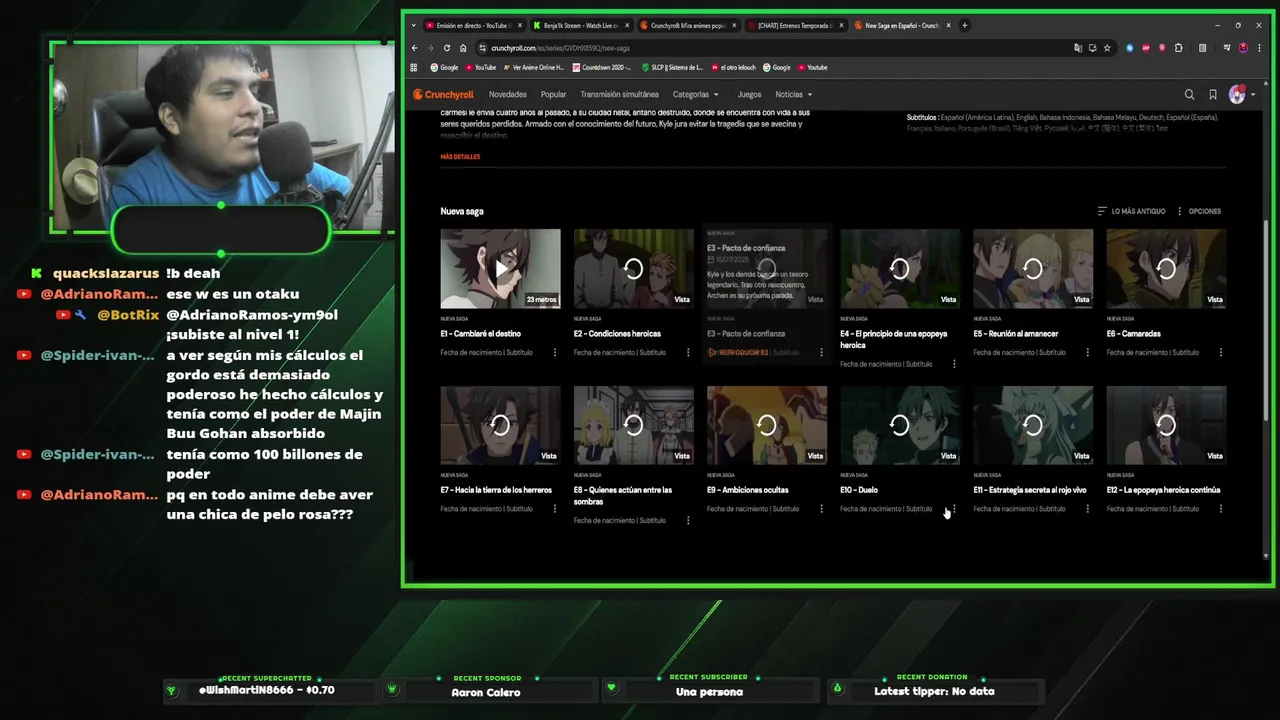Image resolution: width=1280 pixels, height=720 pixels.
Task: Open the Noticias dropdown menu
Action: [793, 95]
